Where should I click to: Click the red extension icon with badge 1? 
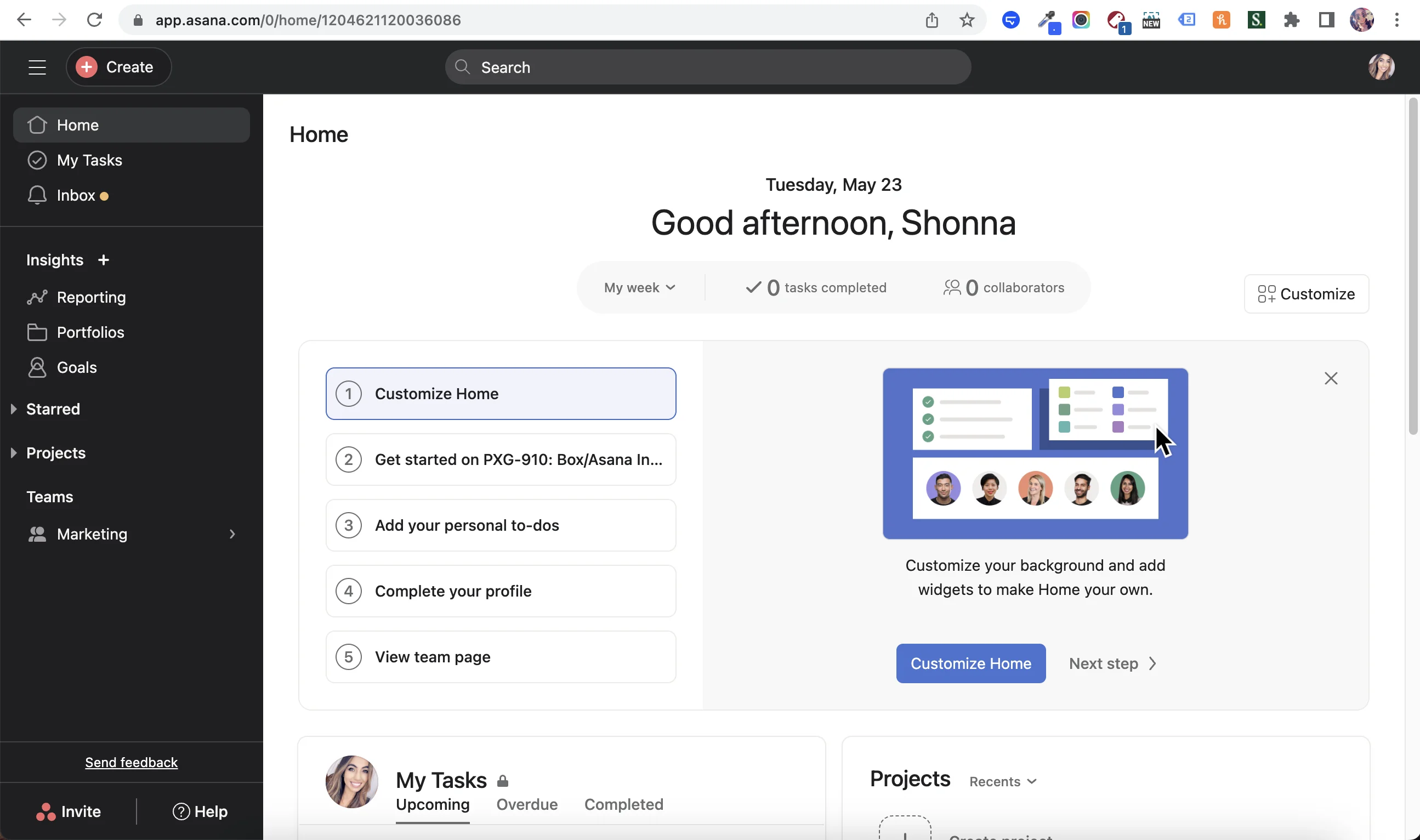pos(1118,21)
